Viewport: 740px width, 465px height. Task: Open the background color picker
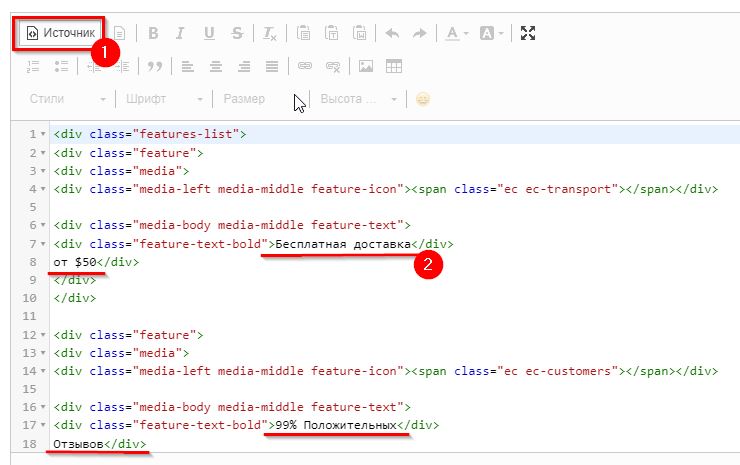[x=491, y=33]
